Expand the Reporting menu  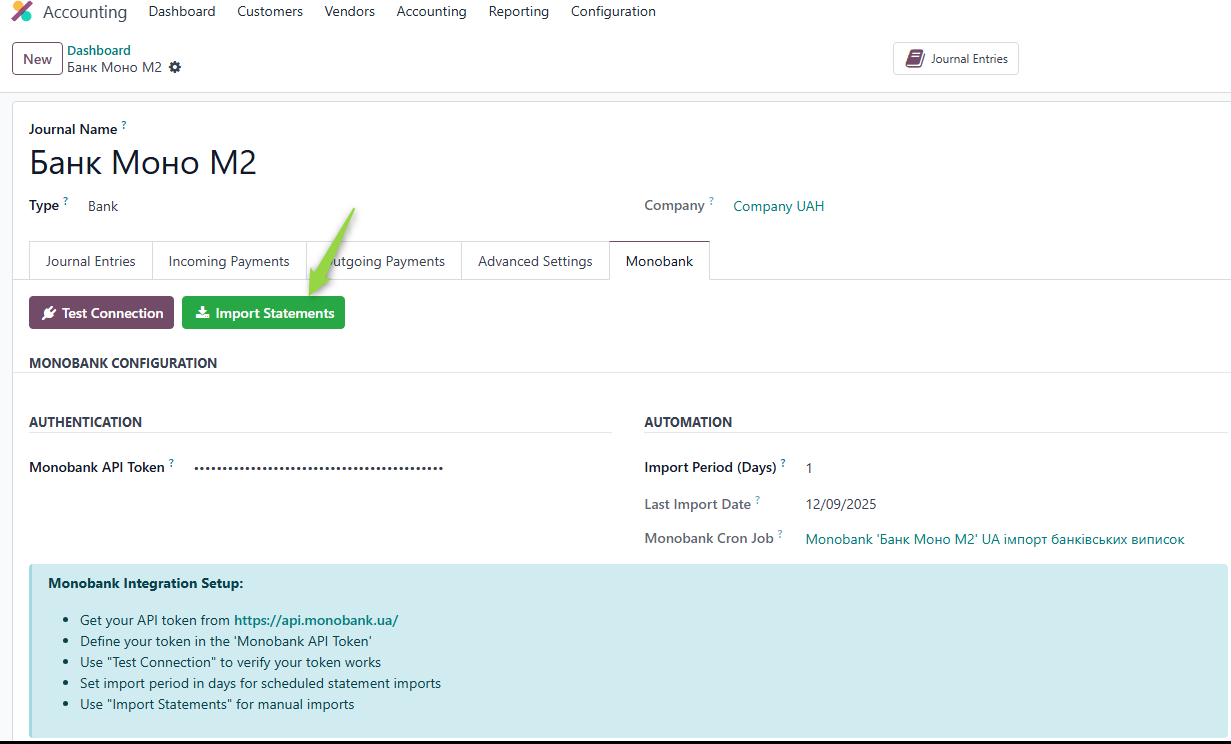pos(518,12)
